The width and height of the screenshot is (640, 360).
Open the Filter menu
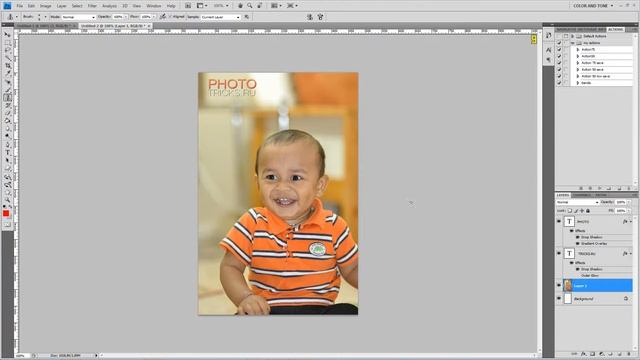tap(92, 6)
